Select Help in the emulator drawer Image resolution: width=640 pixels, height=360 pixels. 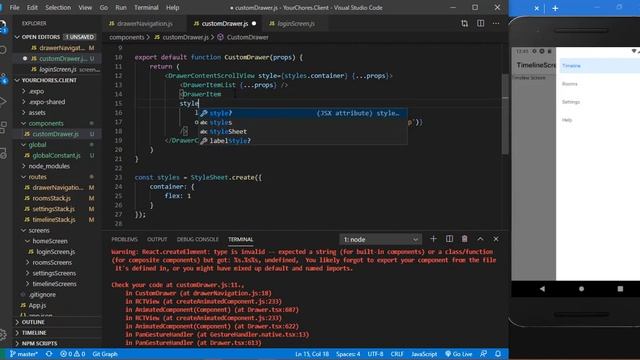567,120
